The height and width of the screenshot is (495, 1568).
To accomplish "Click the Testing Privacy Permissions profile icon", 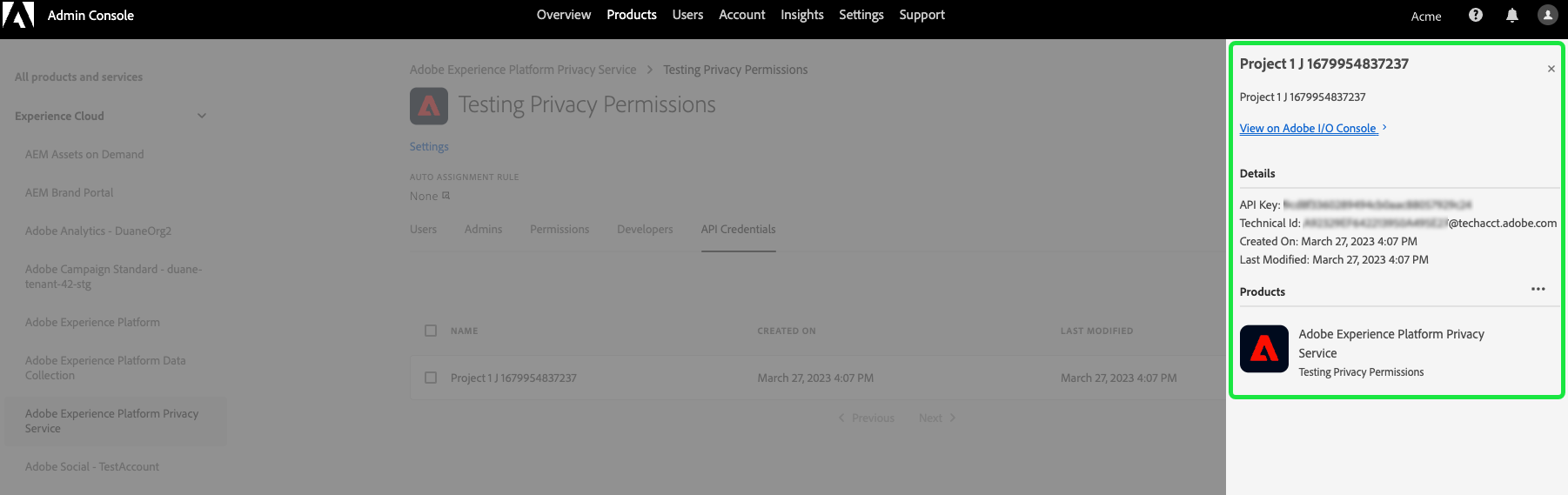I will coord(429,106).
